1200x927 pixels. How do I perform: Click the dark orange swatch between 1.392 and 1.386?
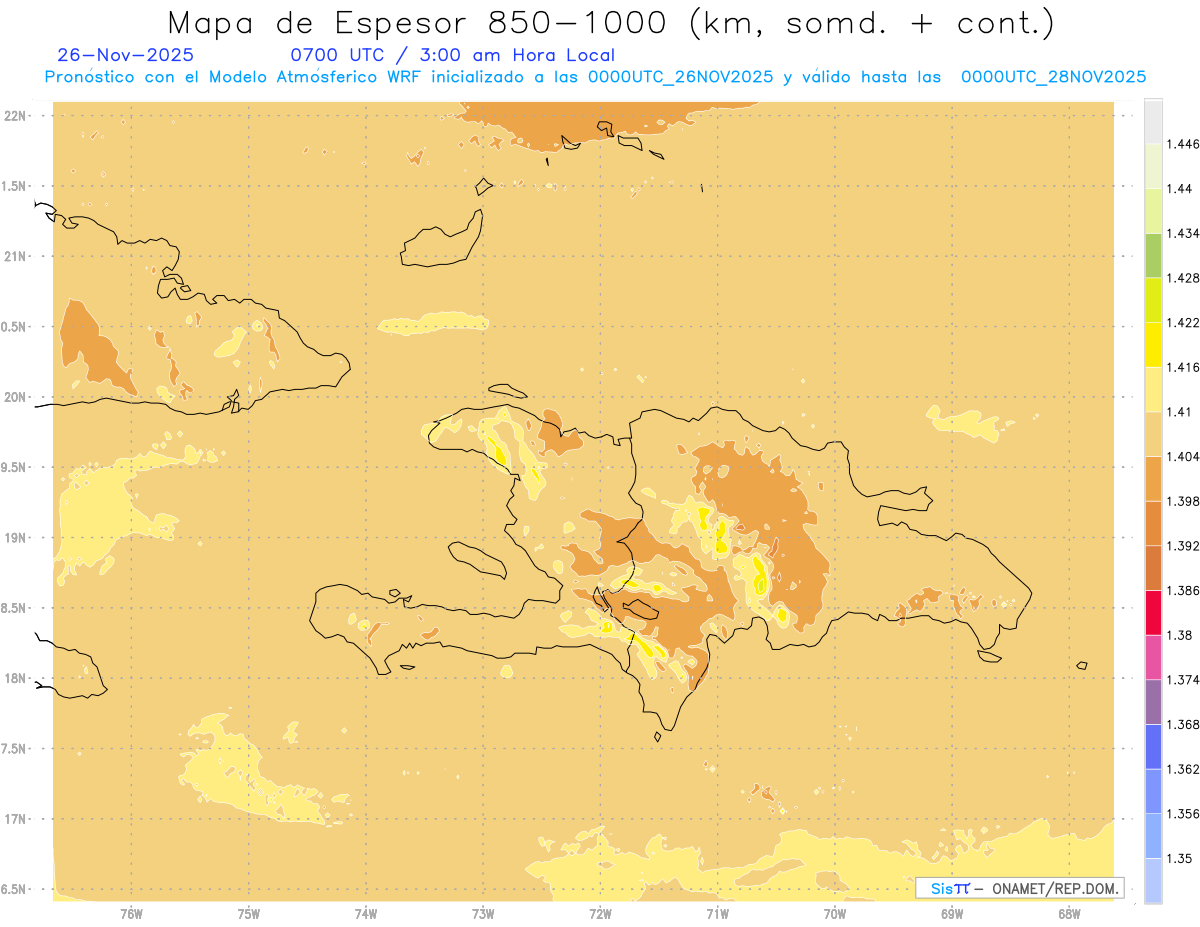[1153, 568]
